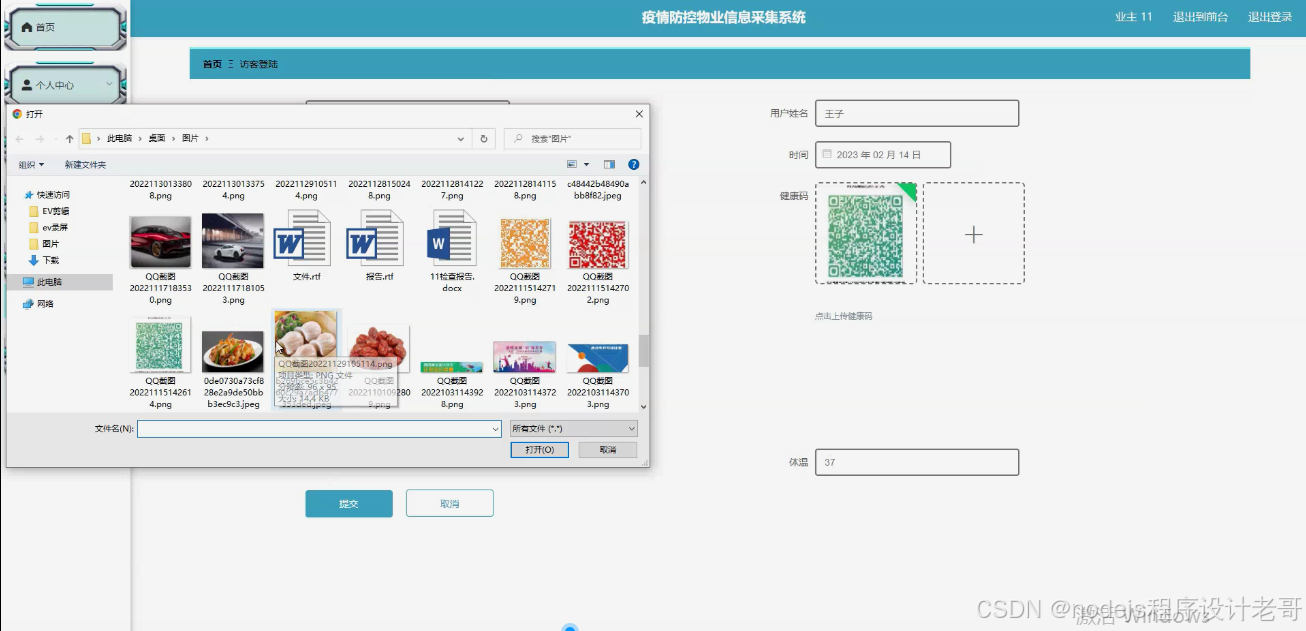Expand the 个人中心 sidebar menu
The height and width of the screenshot is (631, 1306).
pos(66,85)
